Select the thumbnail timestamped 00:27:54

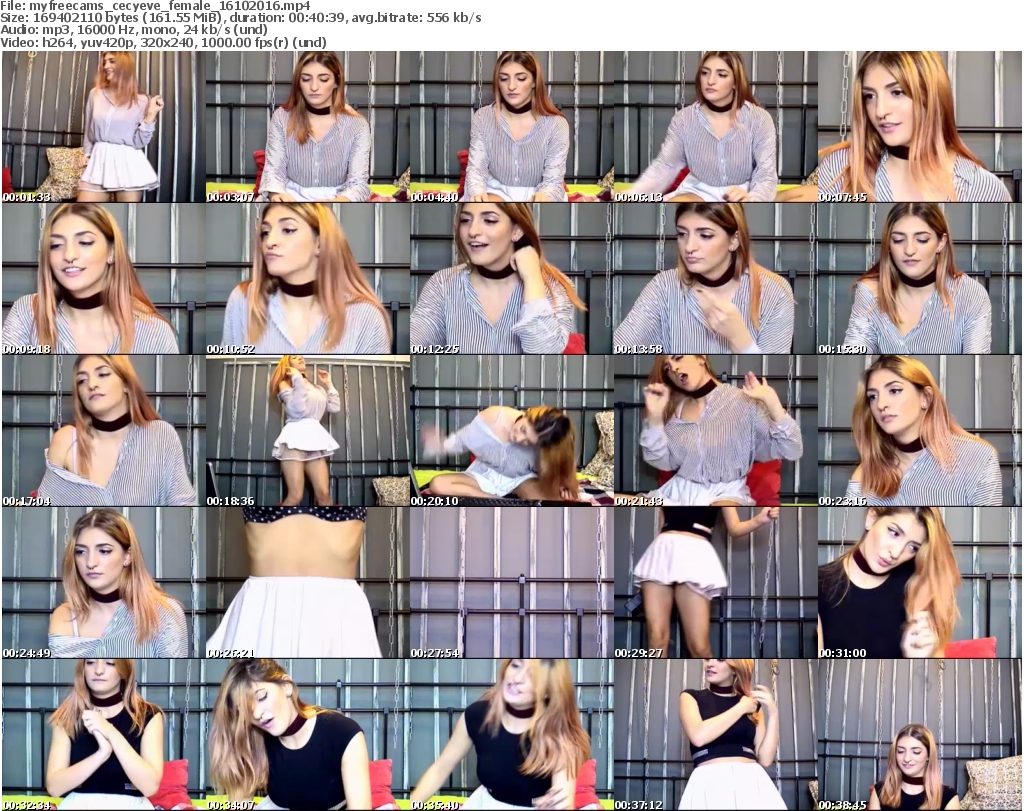click(511, 583)
